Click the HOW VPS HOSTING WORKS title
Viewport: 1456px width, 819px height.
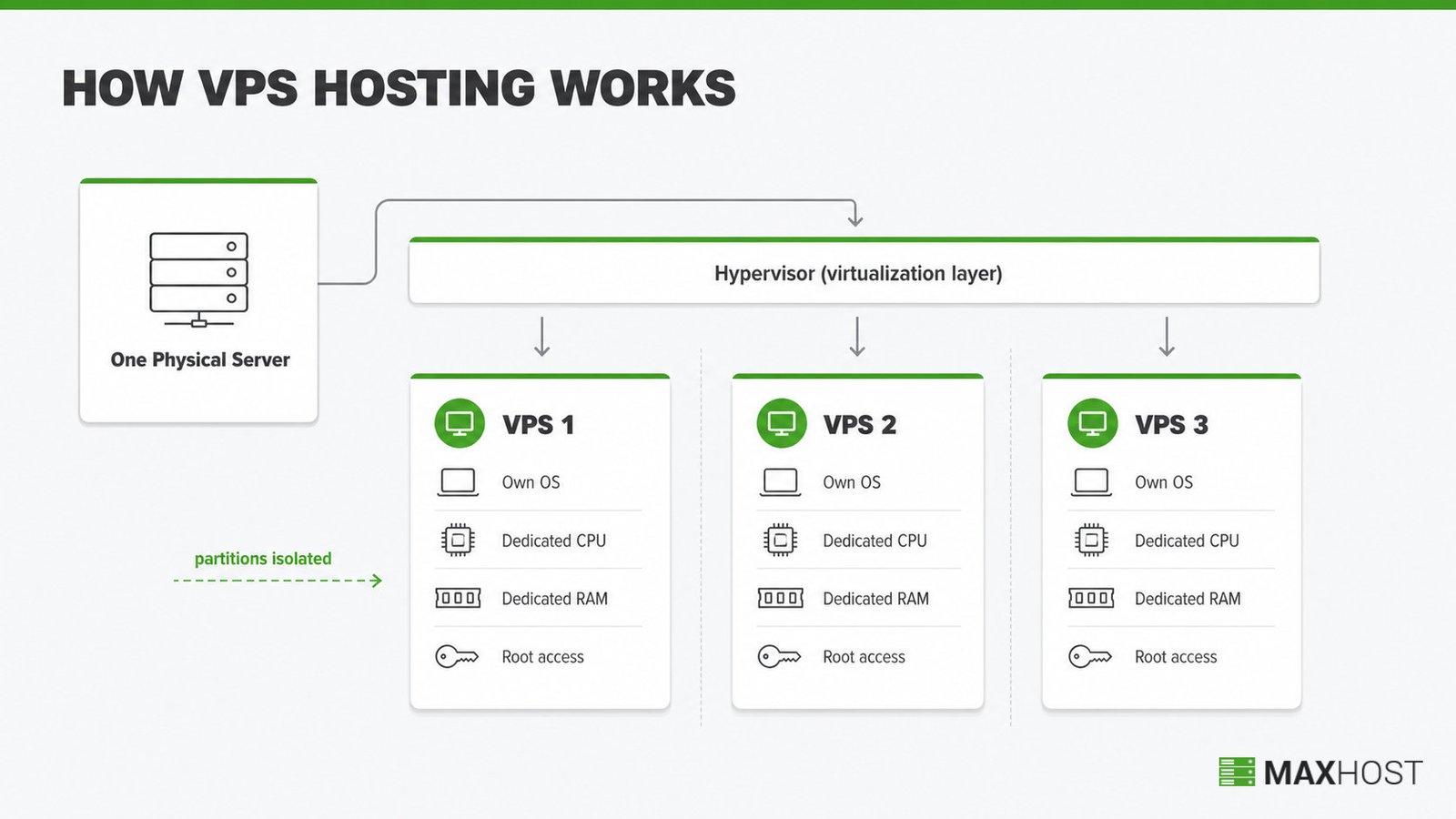[399, 88]
